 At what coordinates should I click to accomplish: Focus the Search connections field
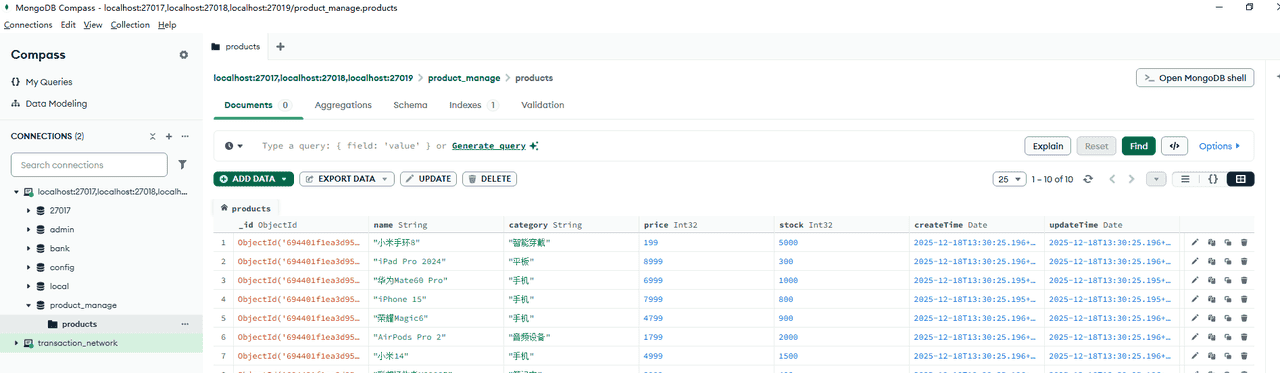(x=89, y=165)
